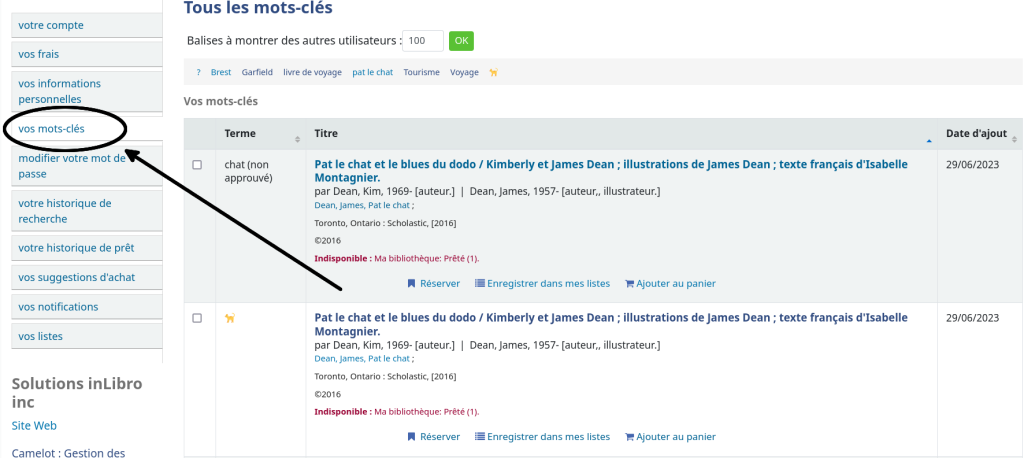The image size is (1024, 458).
Task: Check the box for 'chat (non approuvé)' row
Action: tap(197, 165)
